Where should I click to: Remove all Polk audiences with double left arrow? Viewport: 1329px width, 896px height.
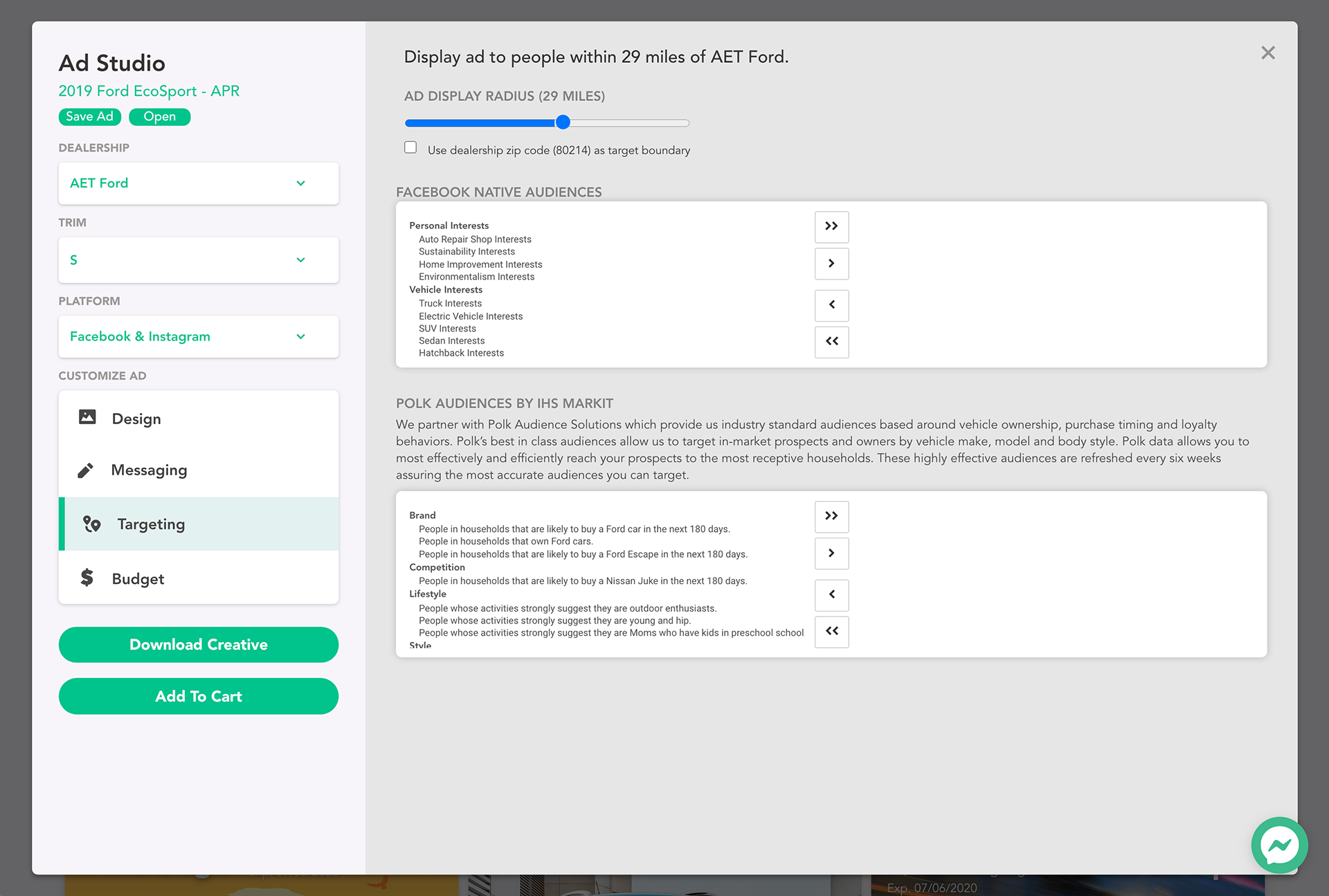pyautogui.click(x=831, y=632)
